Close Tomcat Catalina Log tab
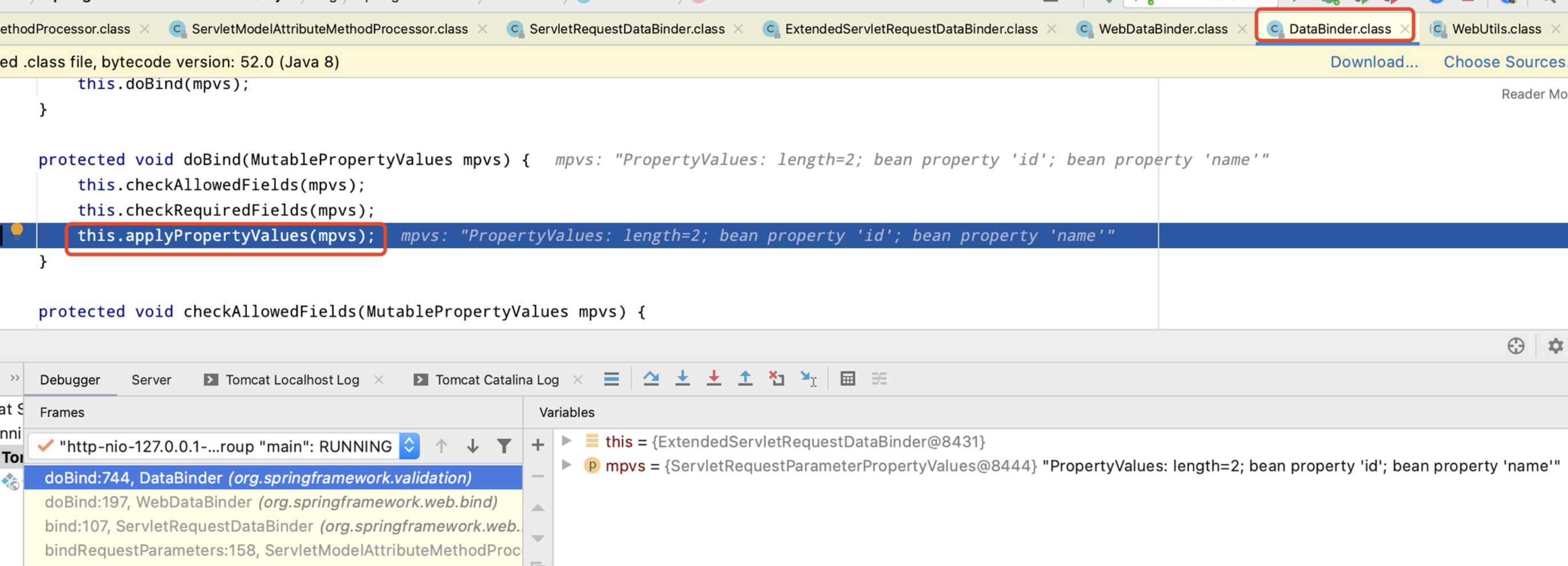Viewport: 1568px width, 566px height. (578, 379)
